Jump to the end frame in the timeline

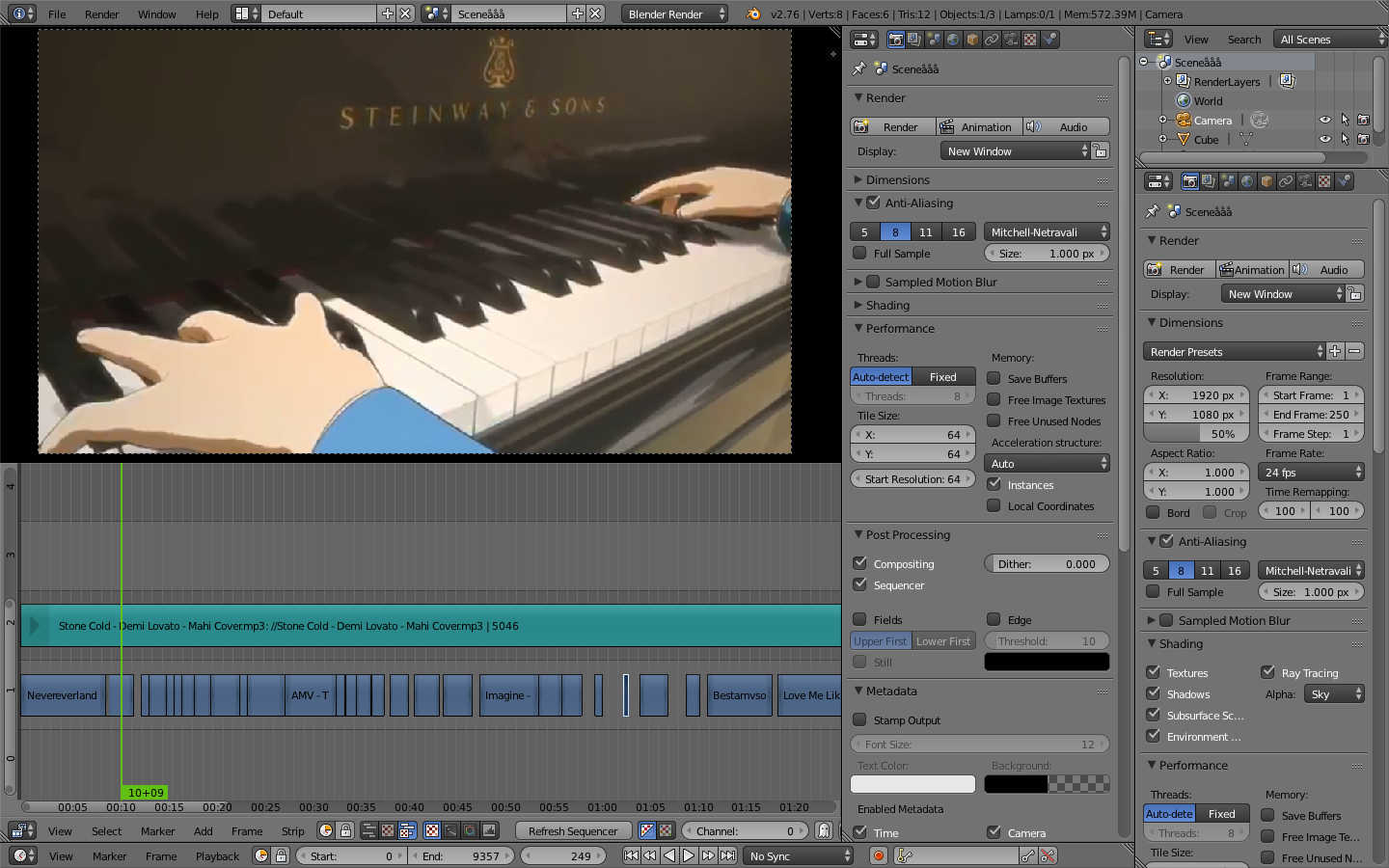click(x=728, y=855)
